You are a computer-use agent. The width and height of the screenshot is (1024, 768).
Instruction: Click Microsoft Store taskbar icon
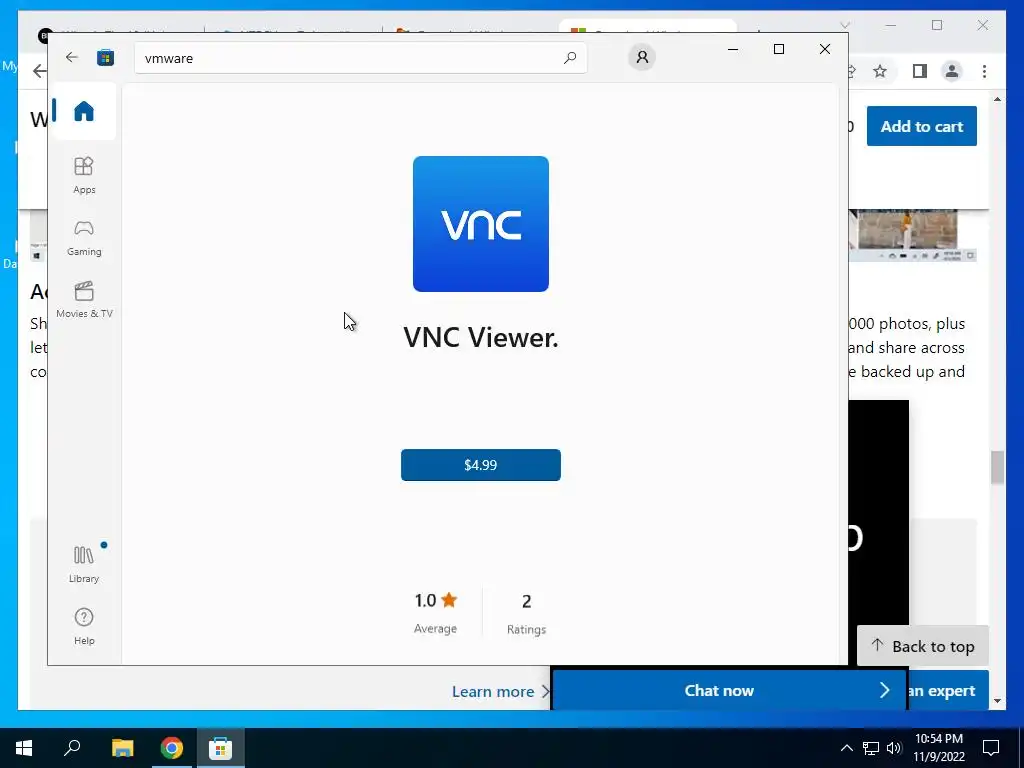point(221,748)
